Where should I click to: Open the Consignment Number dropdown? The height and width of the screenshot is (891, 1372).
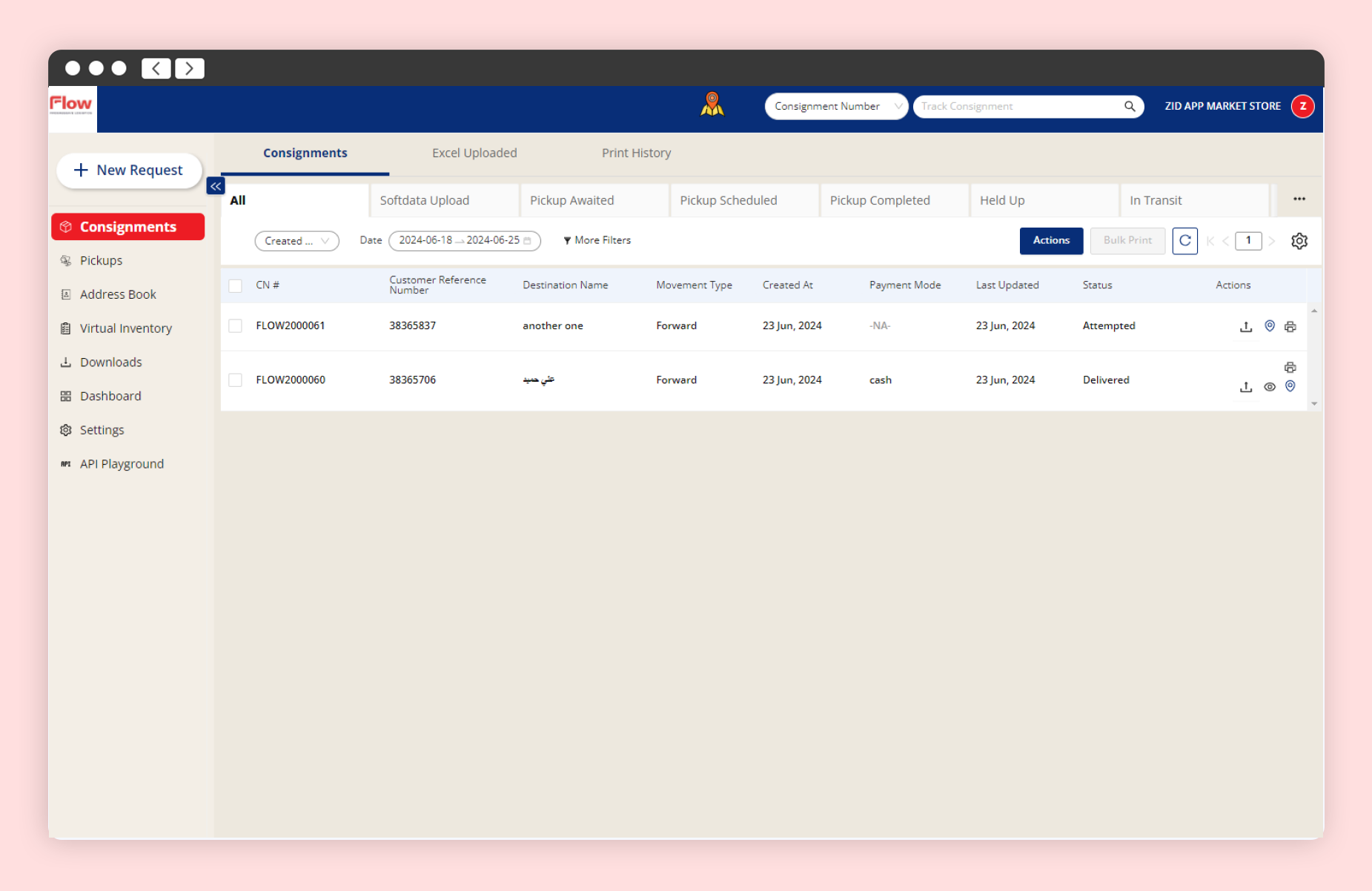tap(835, 106)
